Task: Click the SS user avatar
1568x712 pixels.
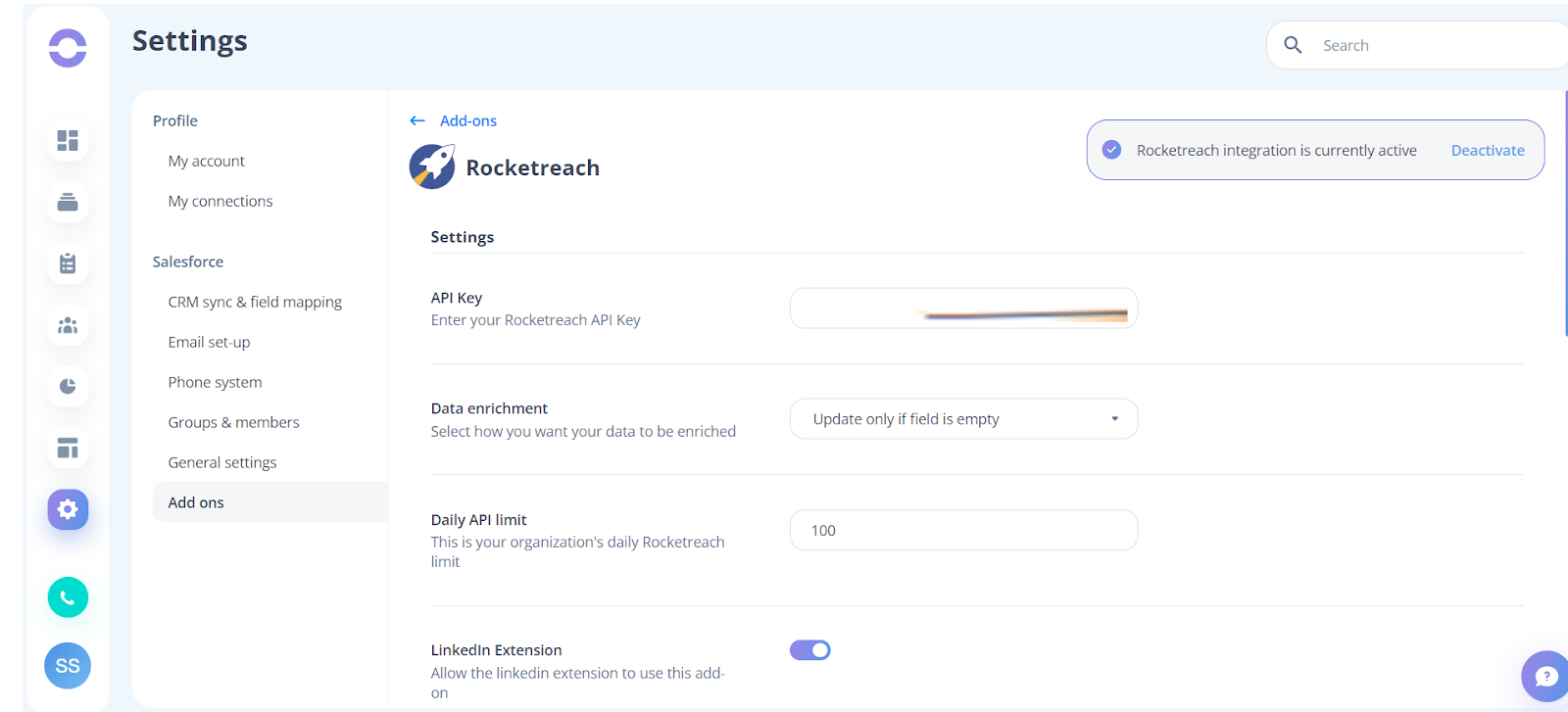Action: [68, 666]
